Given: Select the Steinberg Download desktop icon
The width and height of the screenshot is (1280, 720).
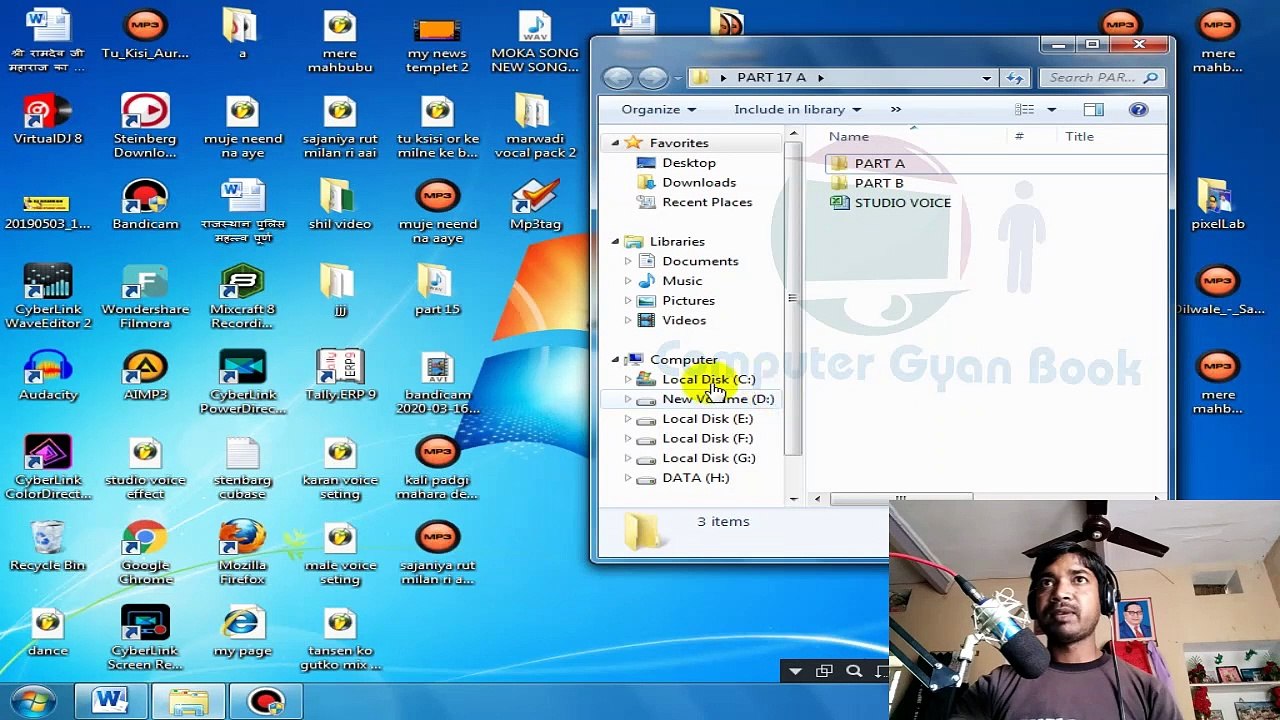Looking at the screenshot, I should pos(145,126).
